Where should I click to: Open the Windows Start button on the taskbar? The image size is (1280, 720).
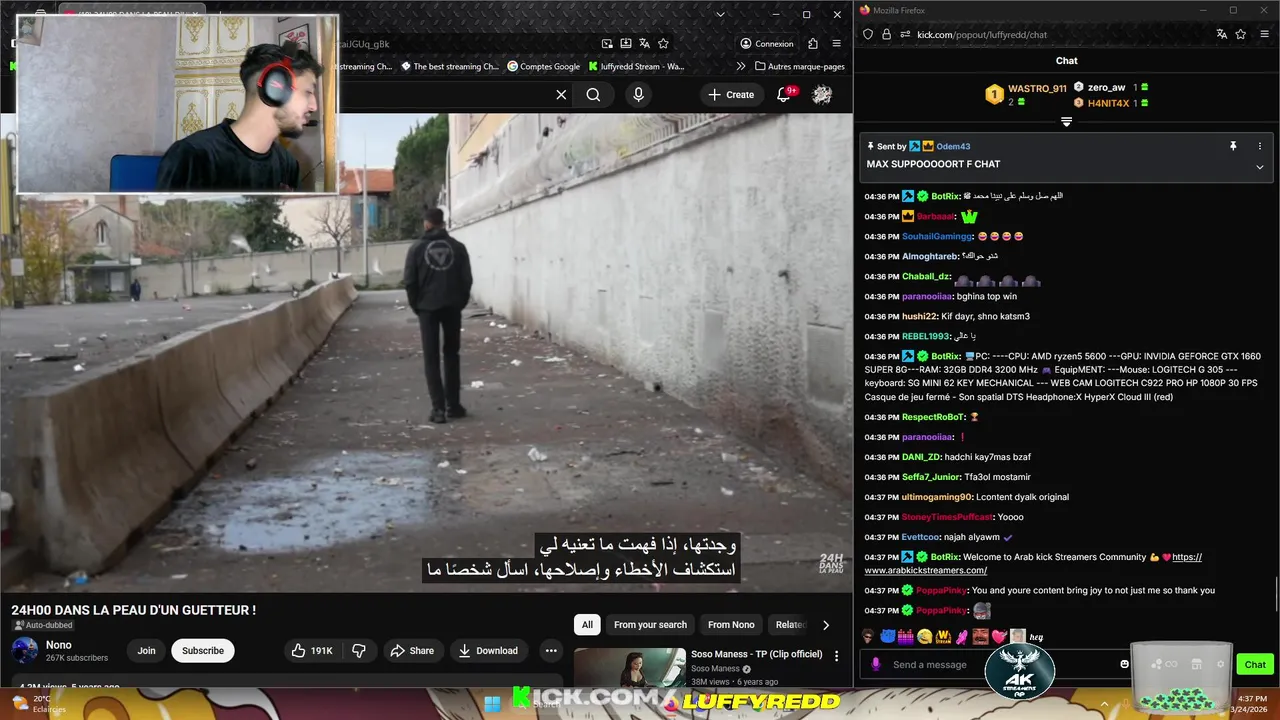click(x=493, y=703)
